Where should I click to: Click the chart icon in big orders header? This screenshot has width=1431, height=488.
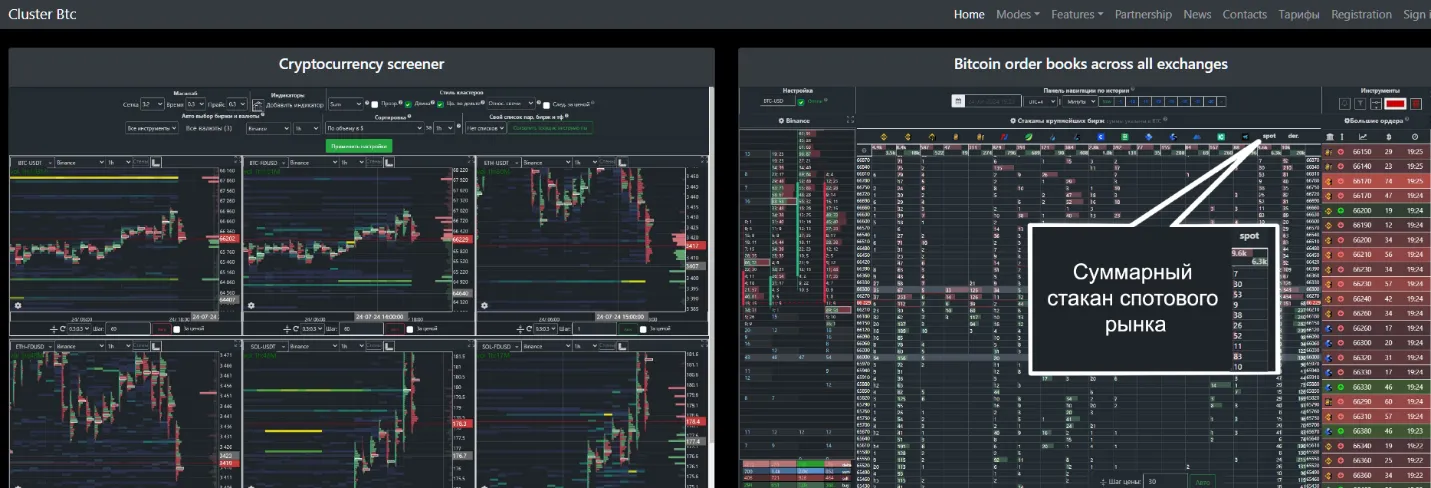(1363, 137)
